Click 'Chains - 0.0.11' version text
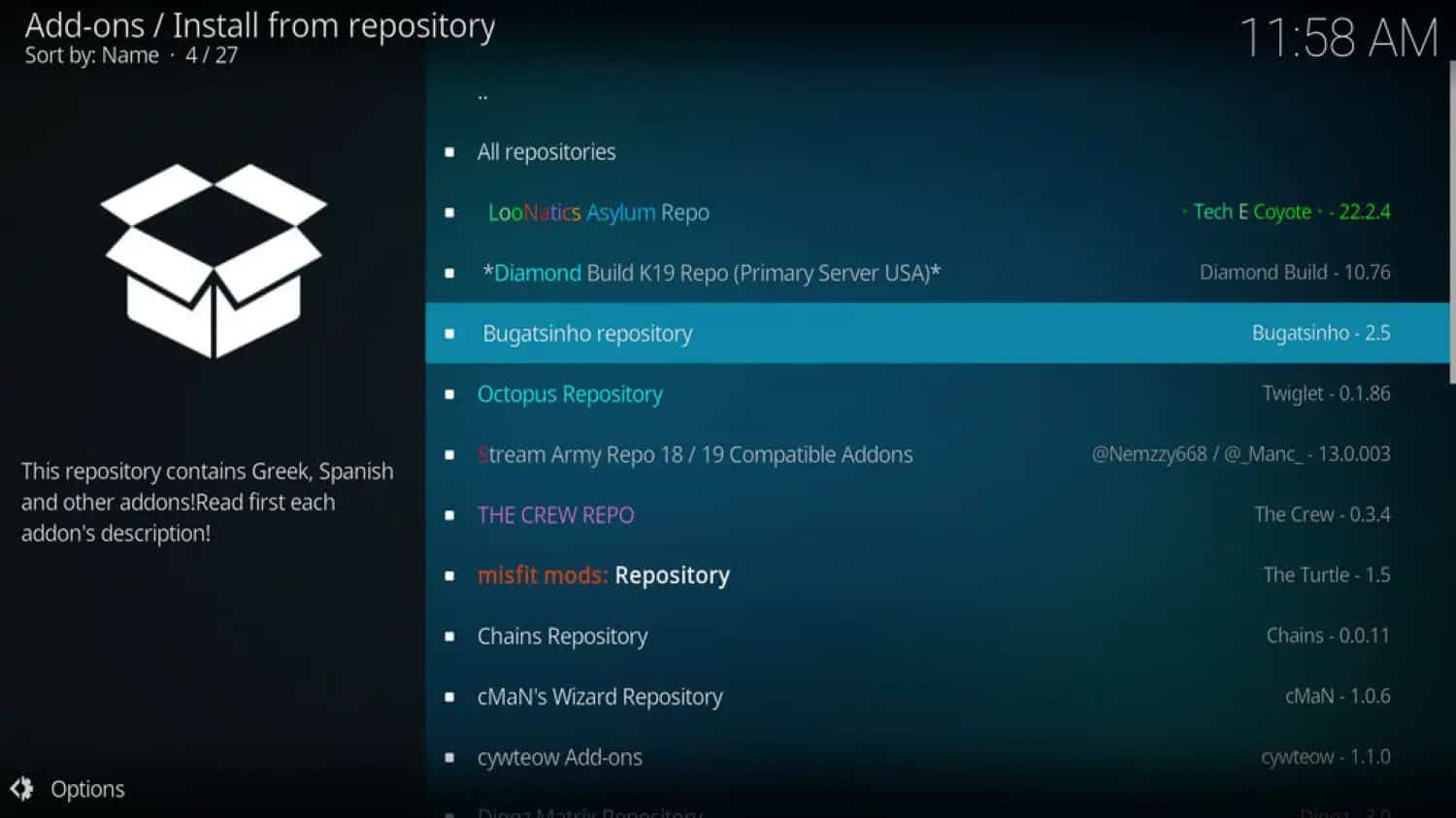Viewport: 1456px width, 818px height. point(1328,636)
